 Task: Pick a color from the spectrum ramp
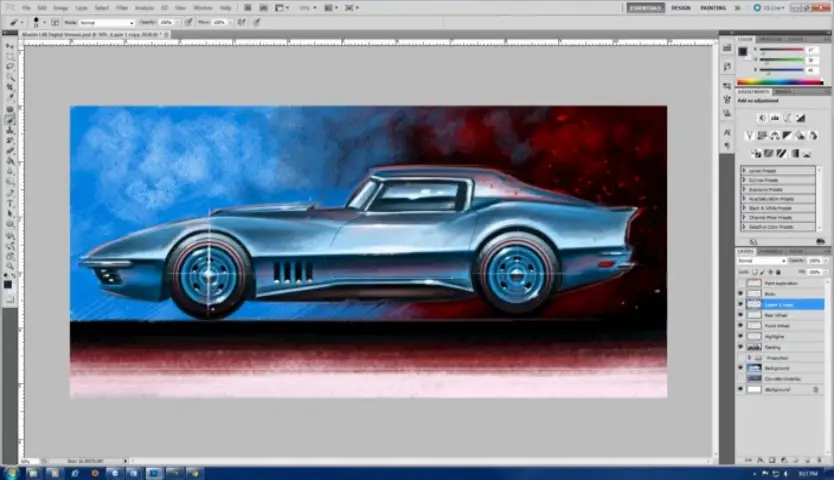(780, 82)
